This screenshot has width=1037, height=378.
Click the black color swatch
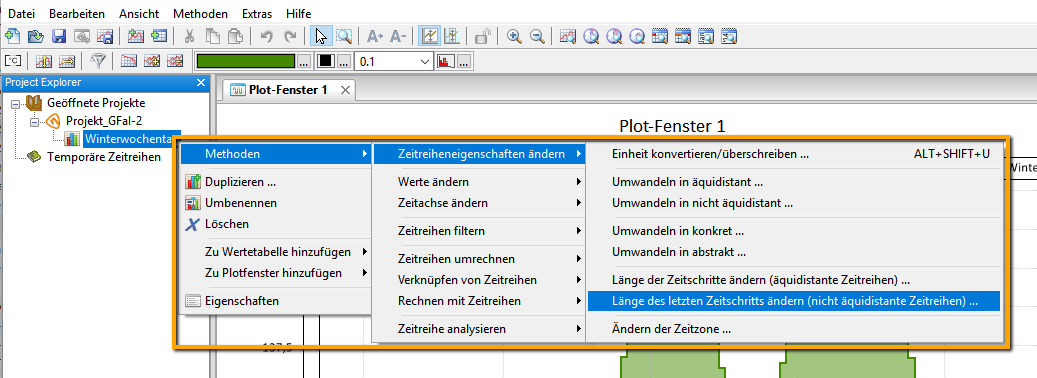325,61
